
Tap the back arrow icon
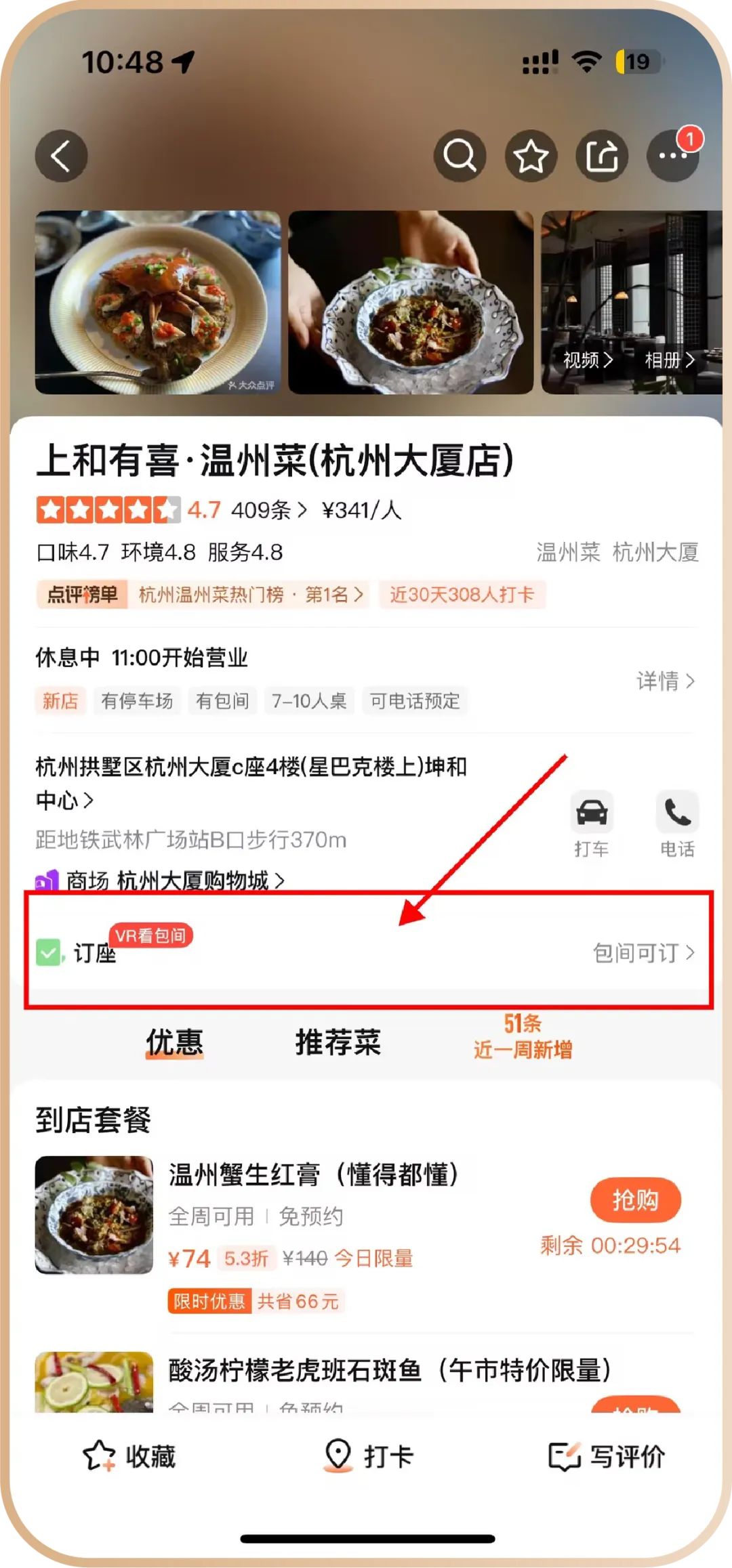(61, 156)
